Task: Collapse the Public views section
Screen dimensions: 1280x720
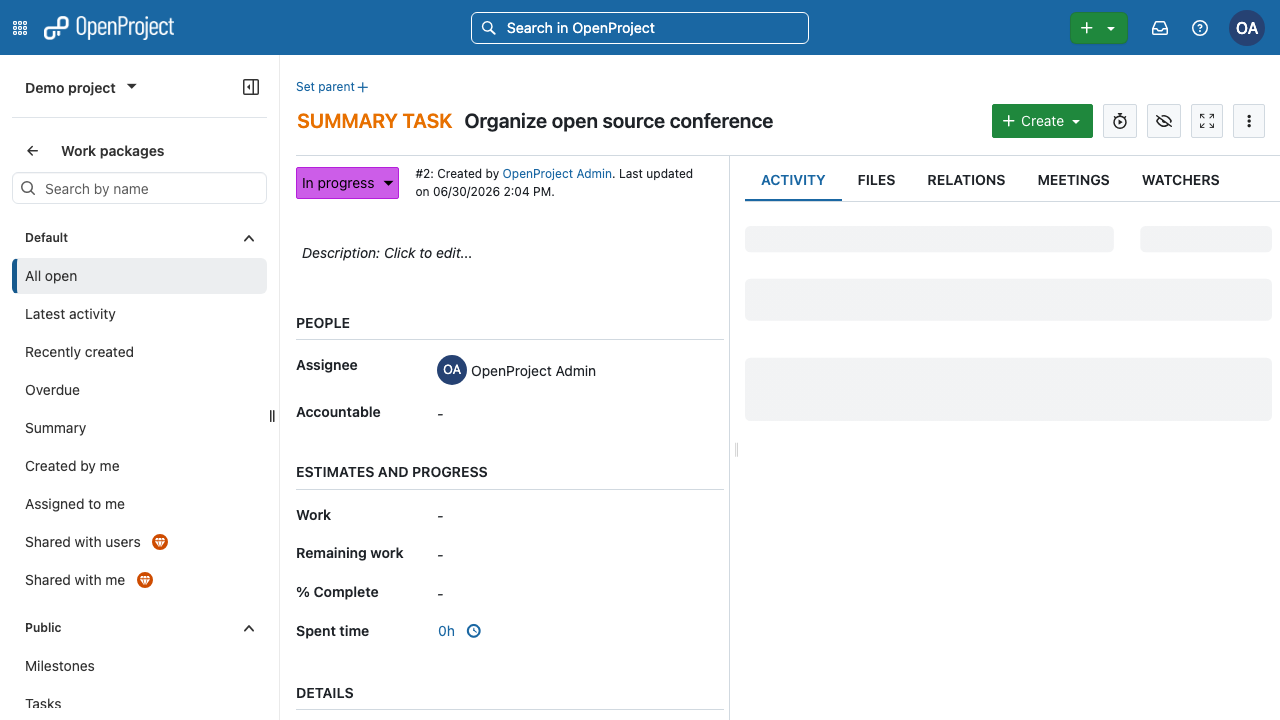Action: [x=249, y=628]
